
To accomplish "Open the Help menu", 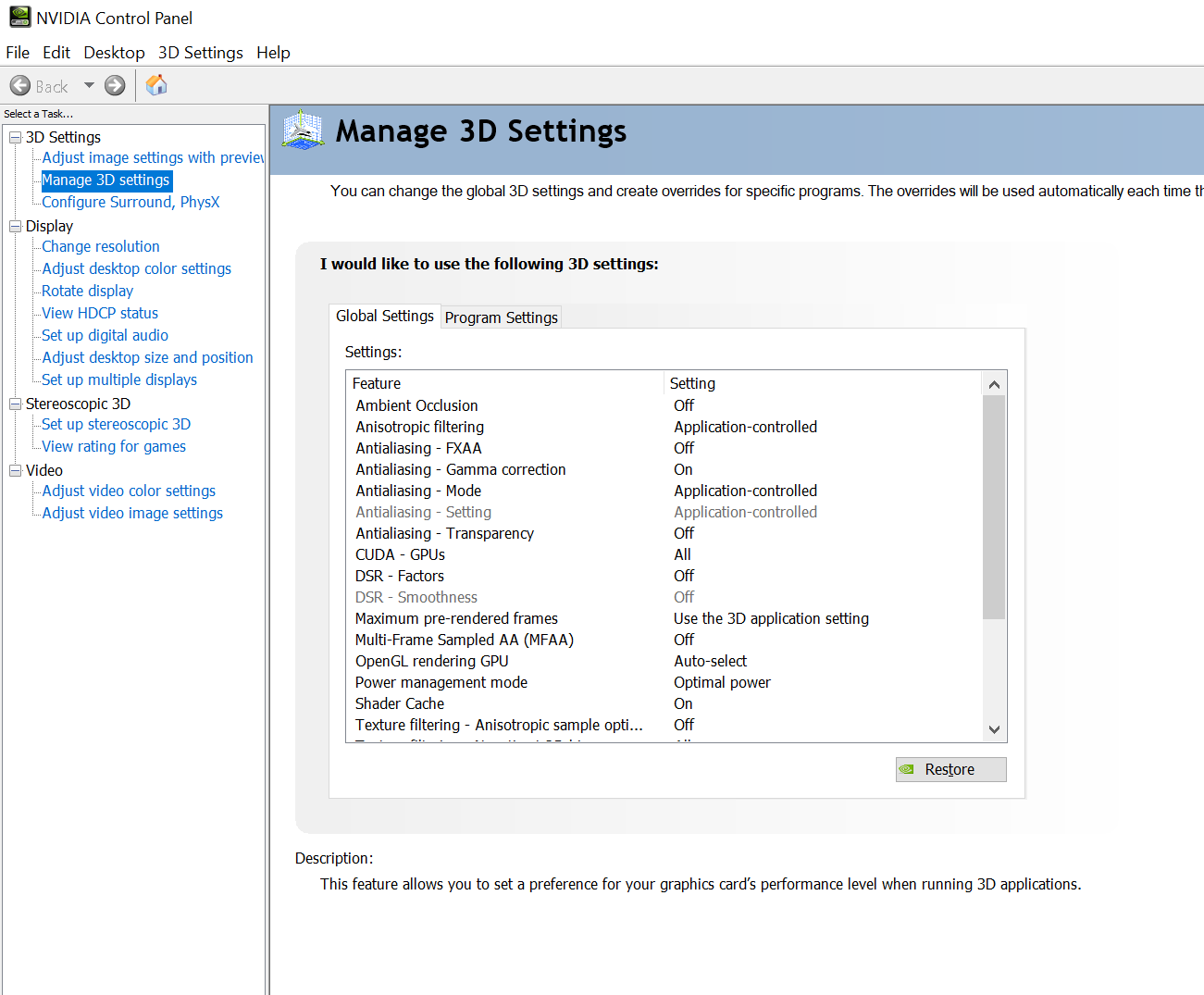I will pyautogui.click(x=273, y=53).
